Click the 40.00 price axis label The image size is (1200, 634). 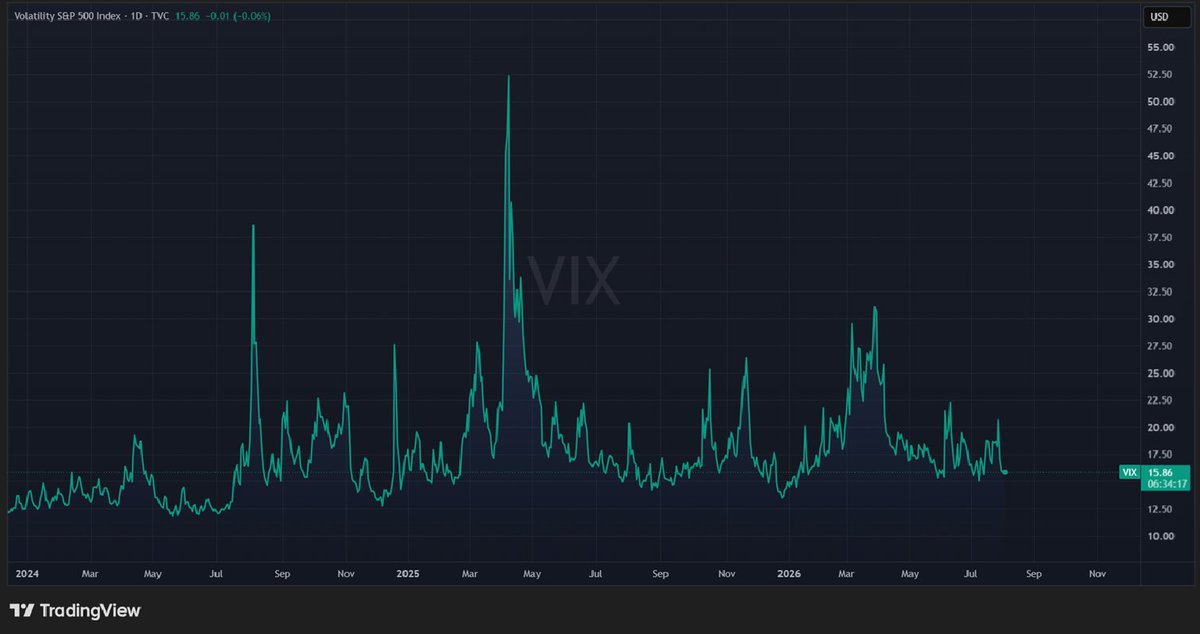1160,210
